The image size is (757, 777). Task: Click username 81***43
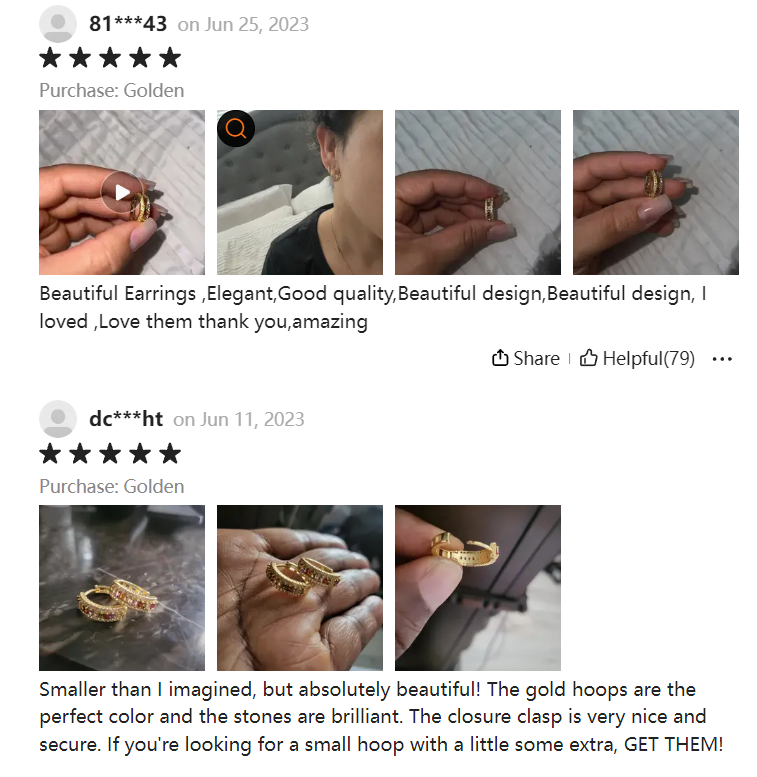tap(128, 24)
